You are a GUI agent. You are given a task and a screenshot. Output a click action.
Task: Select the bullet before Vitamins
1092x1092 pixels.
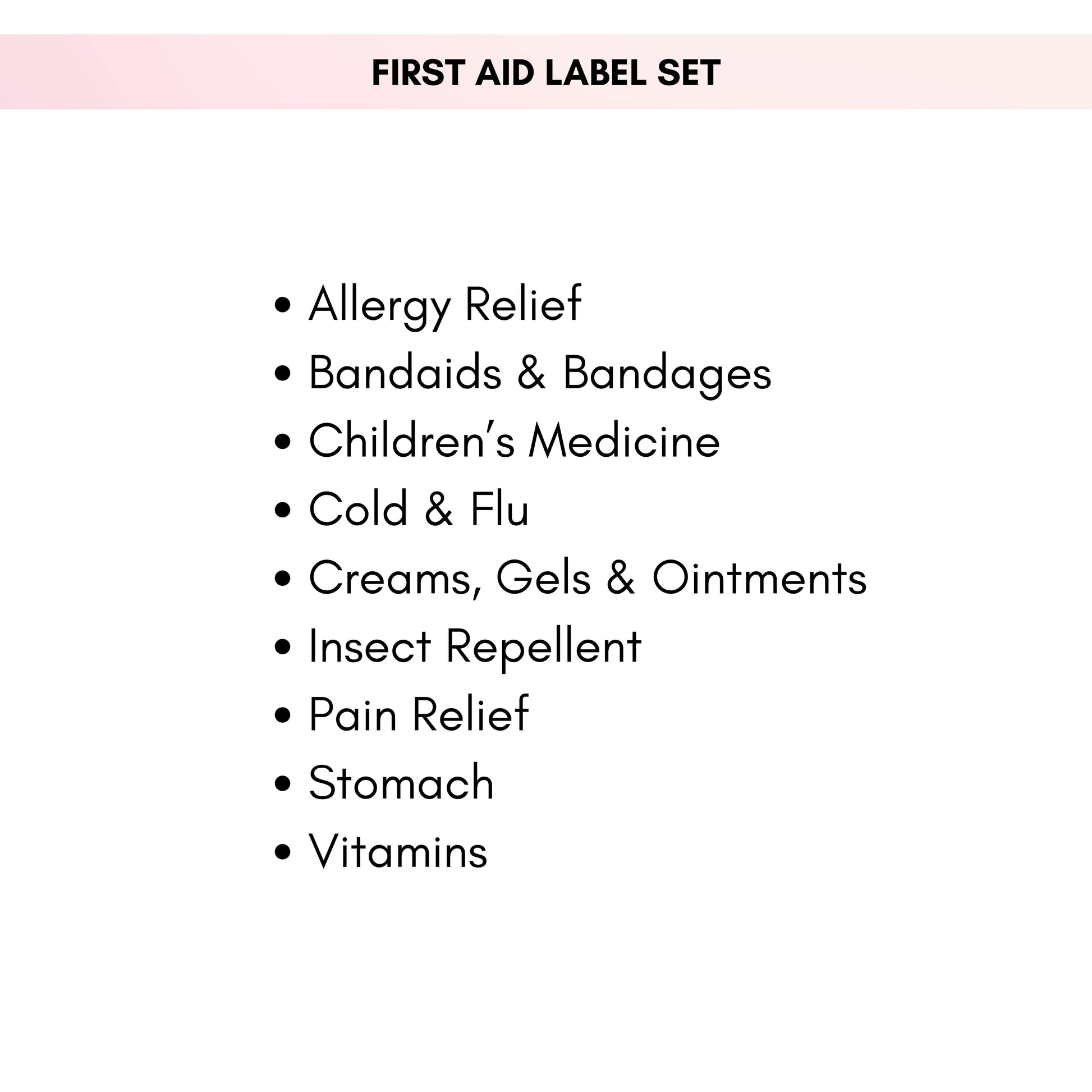tap(282, 852)
